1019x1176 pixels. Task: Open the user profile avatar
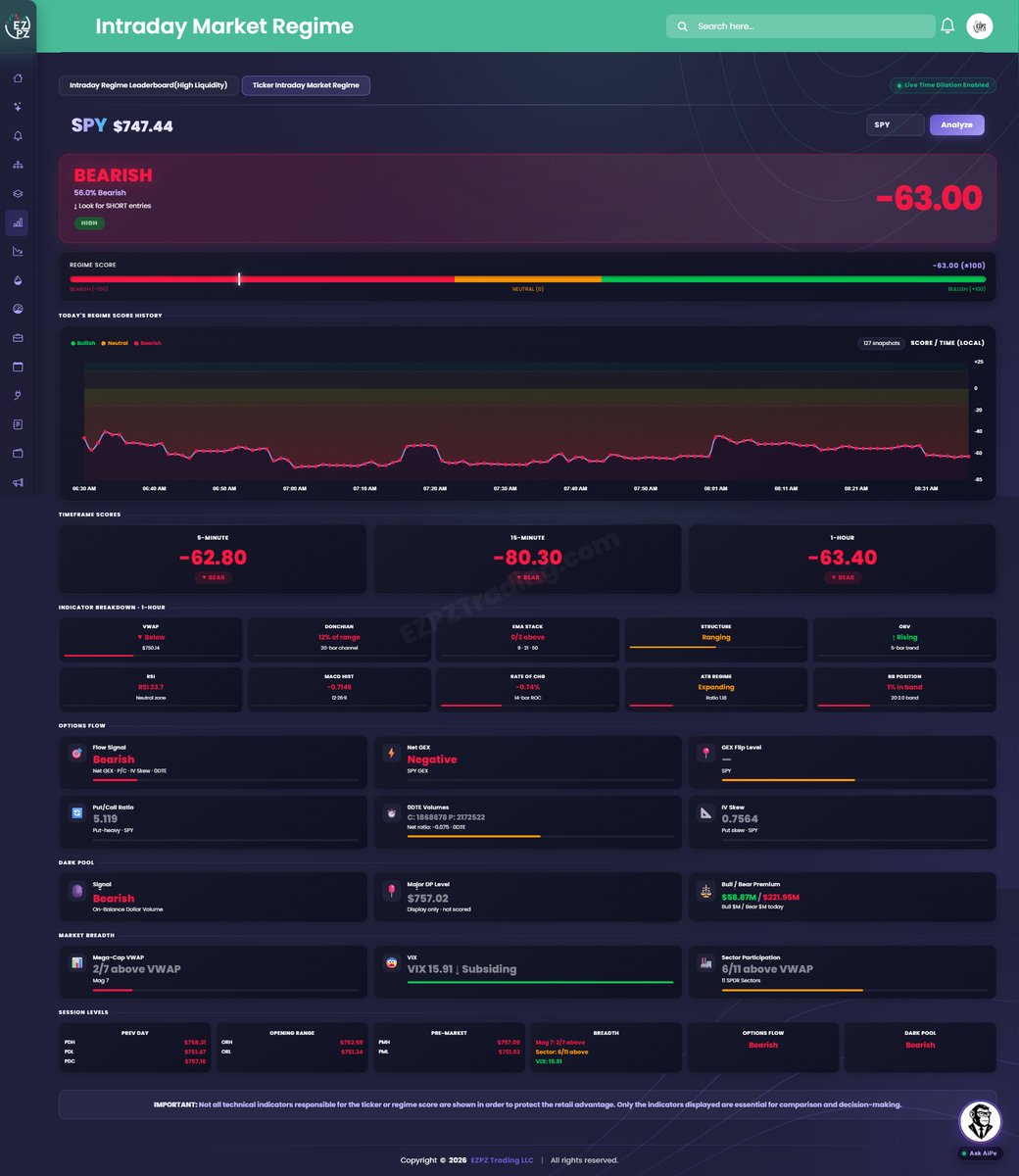pos(980,26)
